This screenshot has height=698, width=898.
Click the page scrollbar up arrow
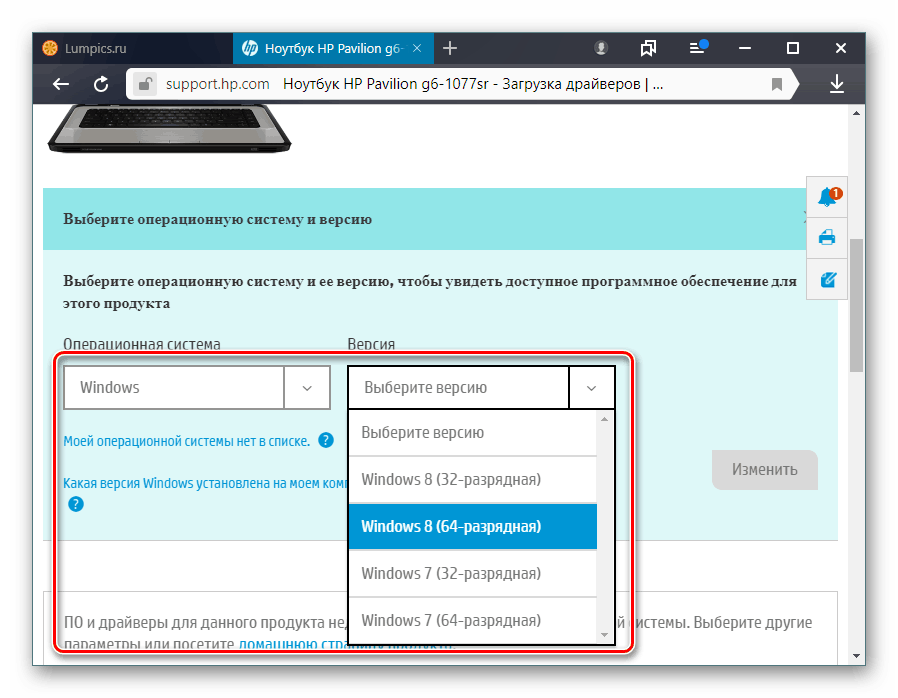(x=856, y=113)
